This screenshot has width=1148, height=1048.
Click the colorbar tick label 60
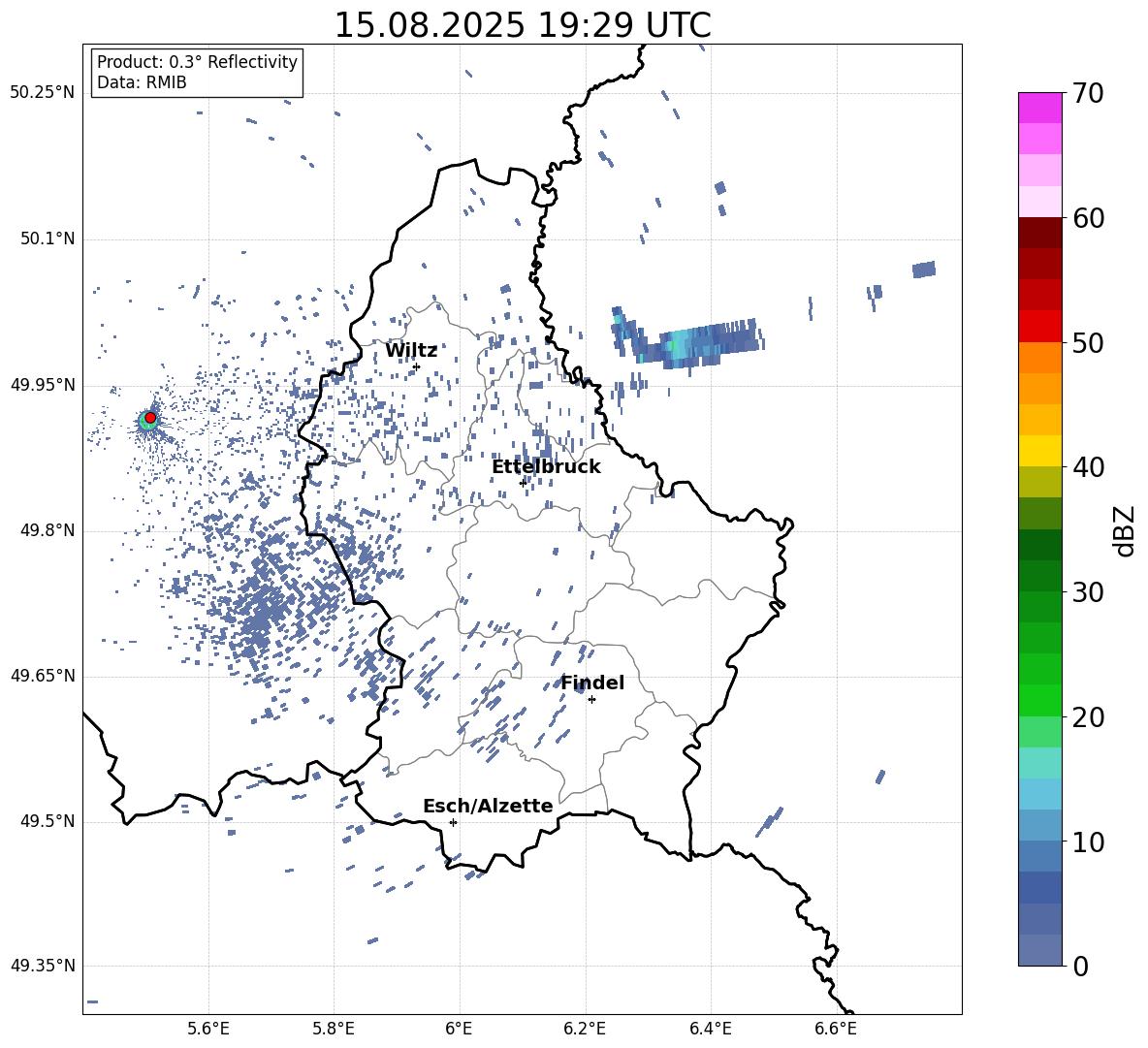coord(1088,218)
